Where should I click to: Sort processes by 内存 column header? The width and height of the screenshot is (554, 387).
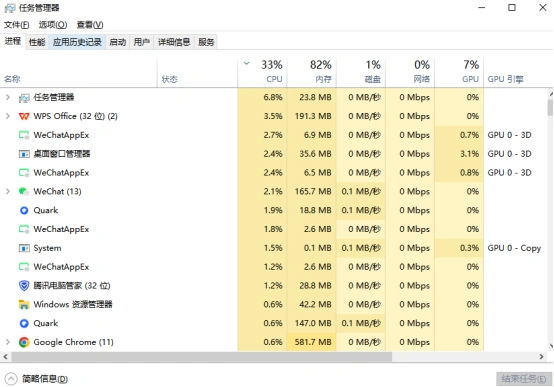tap(312, 72)
